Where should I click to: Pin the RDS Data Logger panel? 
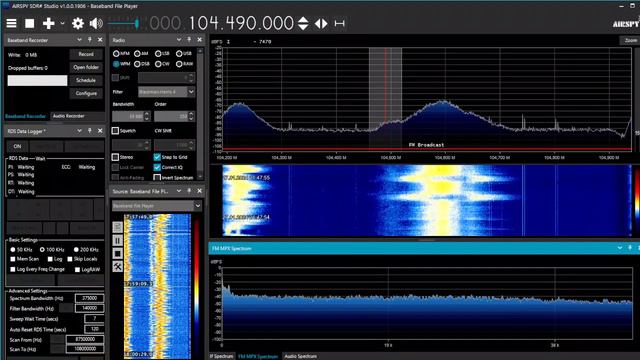click(90, 131)
